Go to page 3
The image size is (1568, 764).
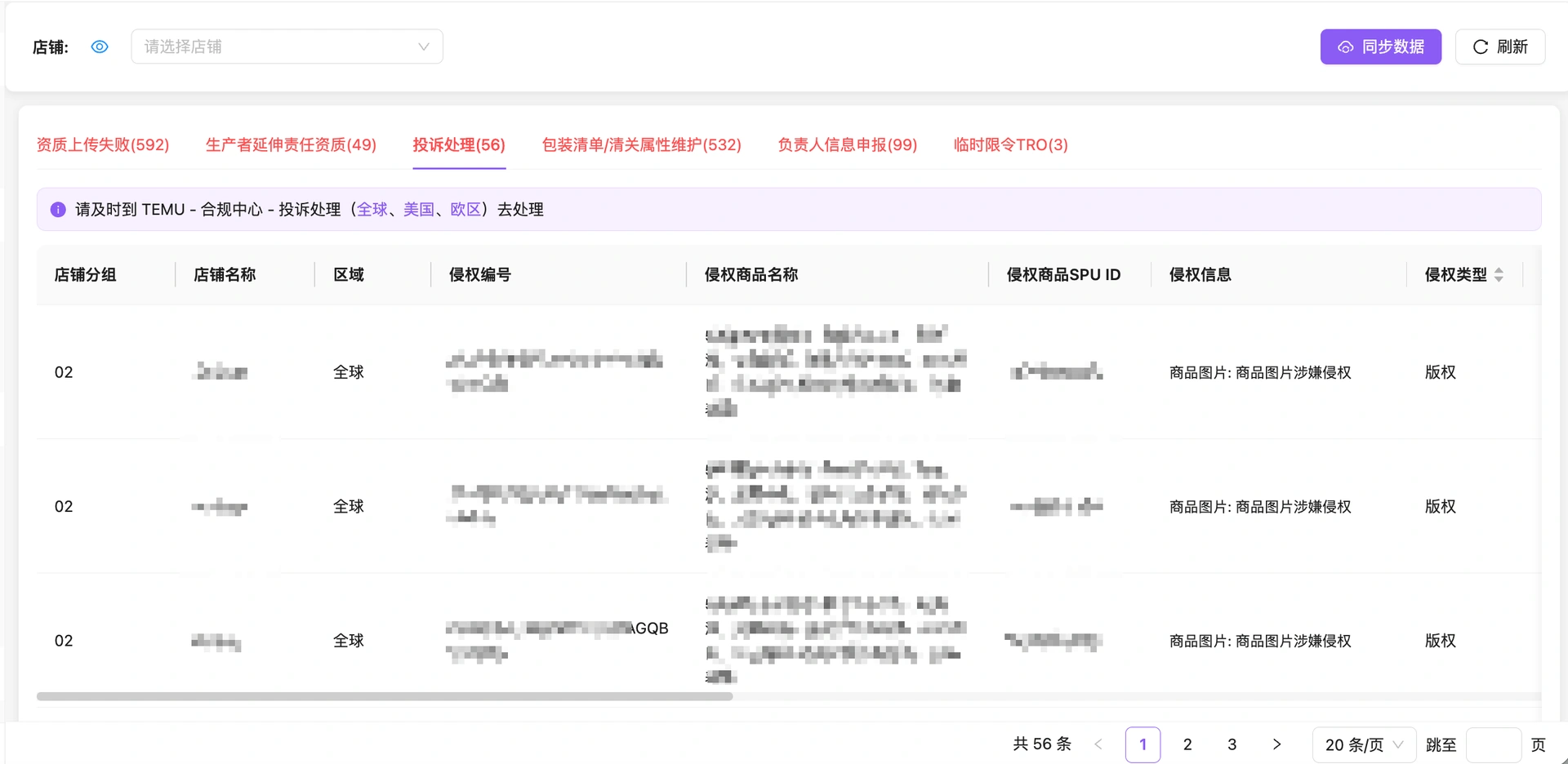tap(1232, 744)
